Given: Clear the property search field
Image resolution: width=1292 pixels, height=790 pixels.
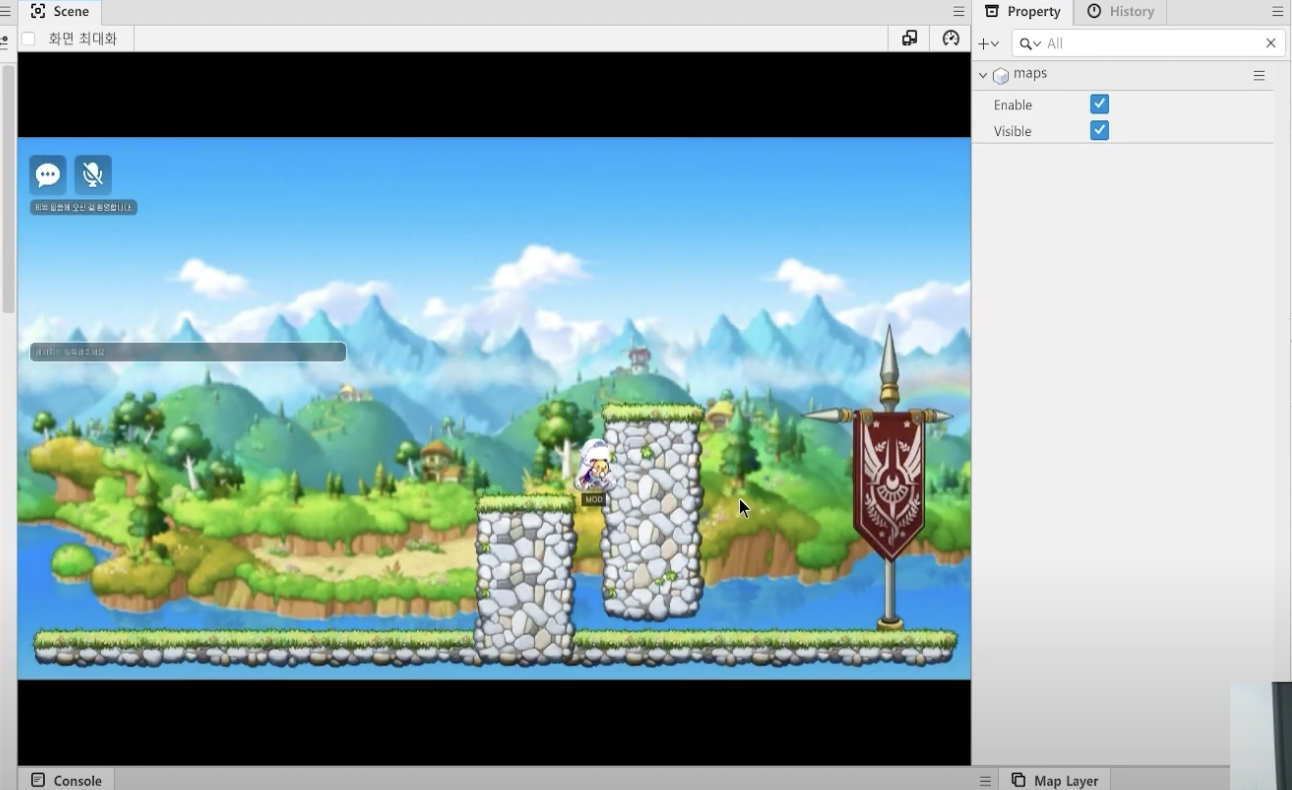Looking at the screenshot, I should [1271, 43].
